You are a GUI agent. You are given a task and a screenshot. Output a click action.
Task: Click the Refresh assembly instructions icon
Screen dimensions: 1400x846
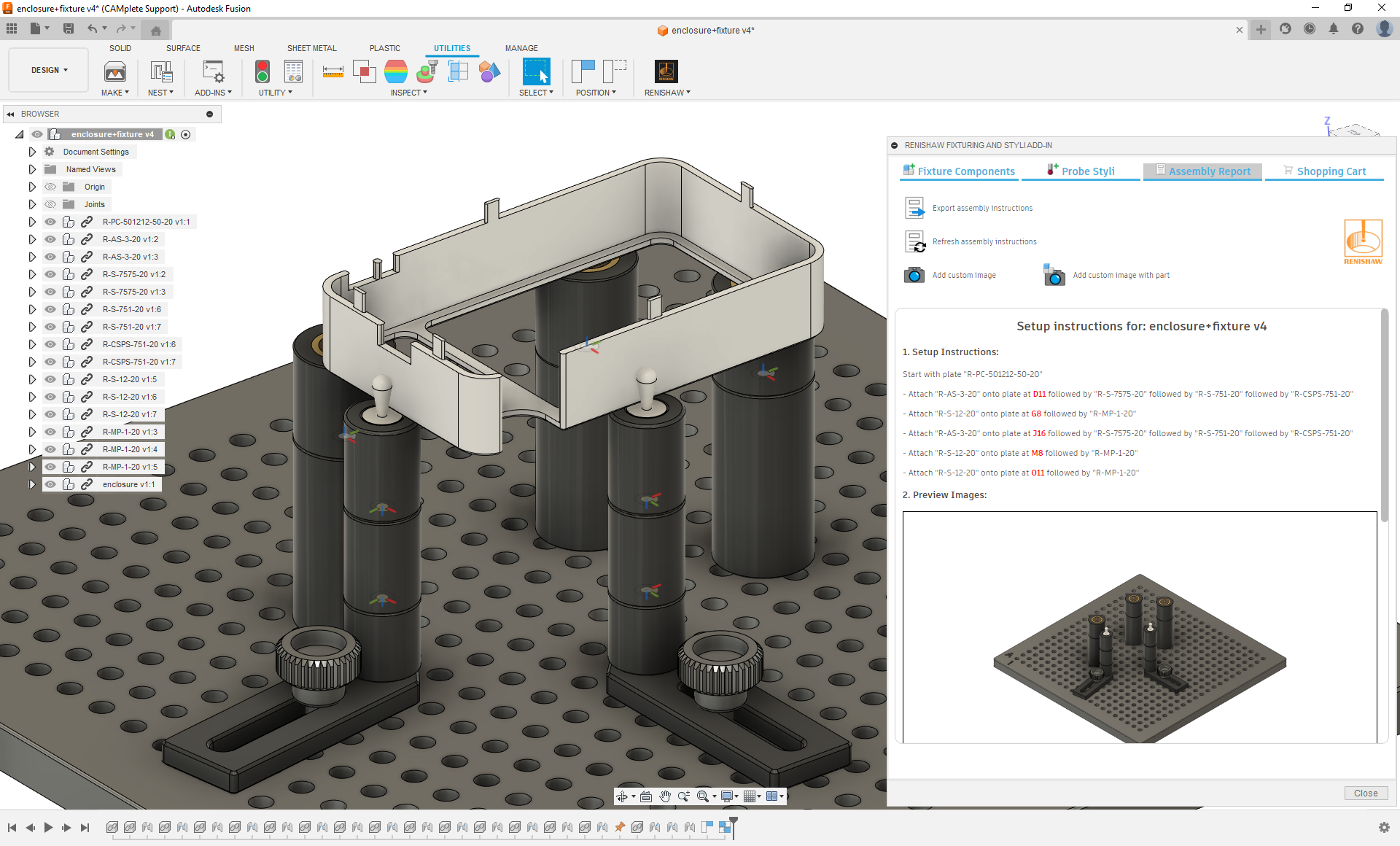[x=914, y=241]
